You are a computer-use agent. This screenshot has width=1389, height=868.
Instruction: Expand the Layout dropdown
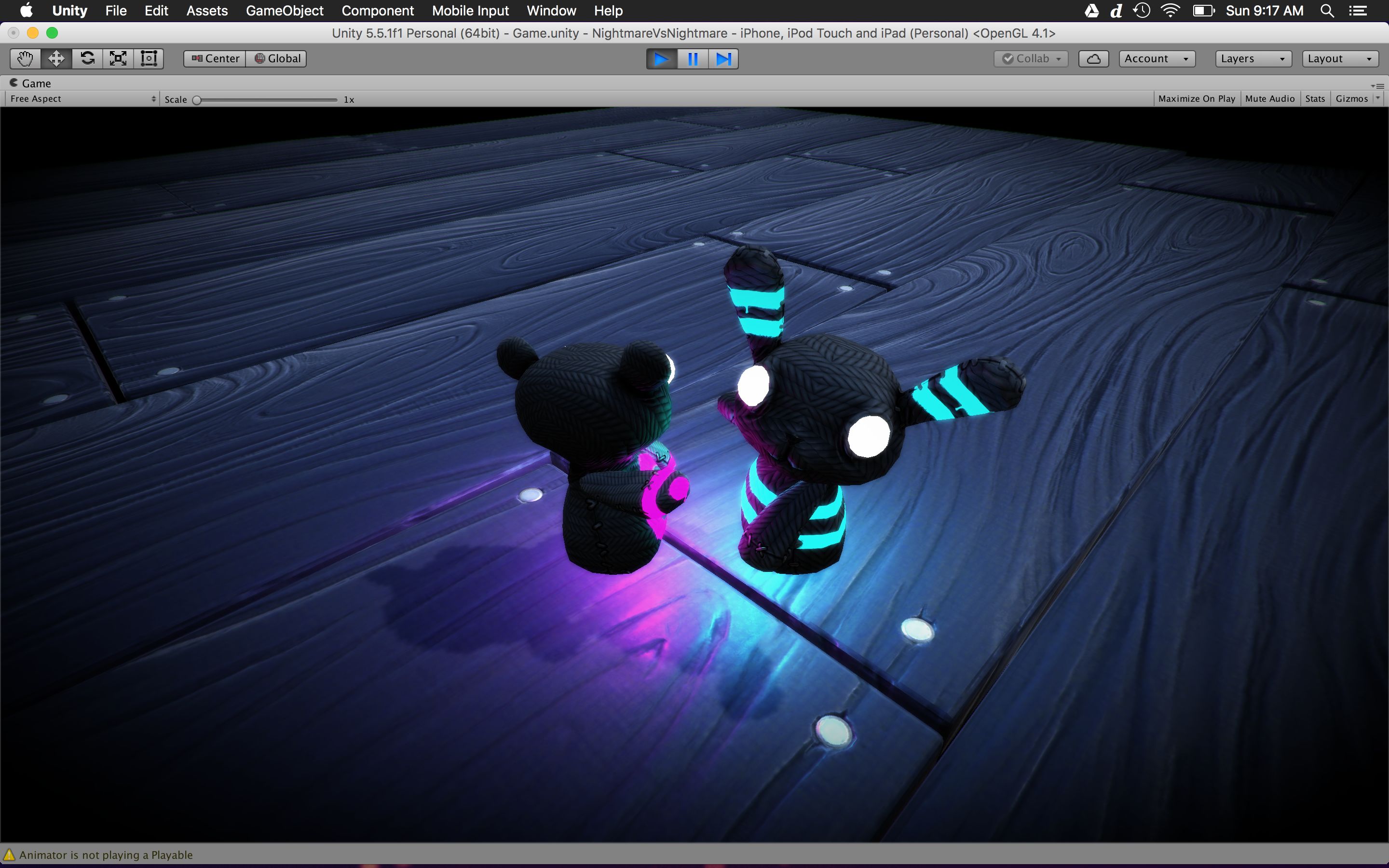[x=1340, y=58]
